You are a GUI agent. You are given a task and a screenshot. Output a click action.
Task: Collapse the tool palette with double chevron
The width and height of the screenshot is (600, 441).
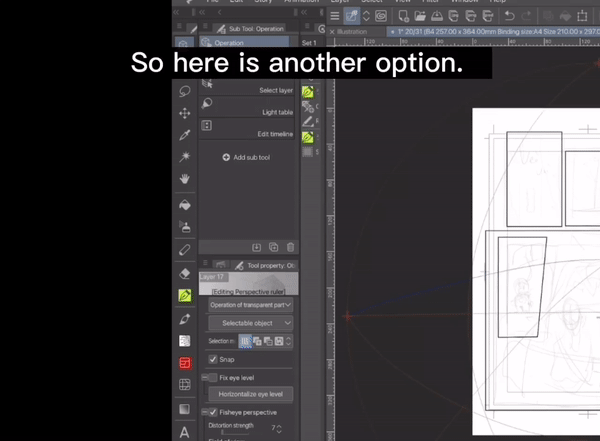pos(176,13)
